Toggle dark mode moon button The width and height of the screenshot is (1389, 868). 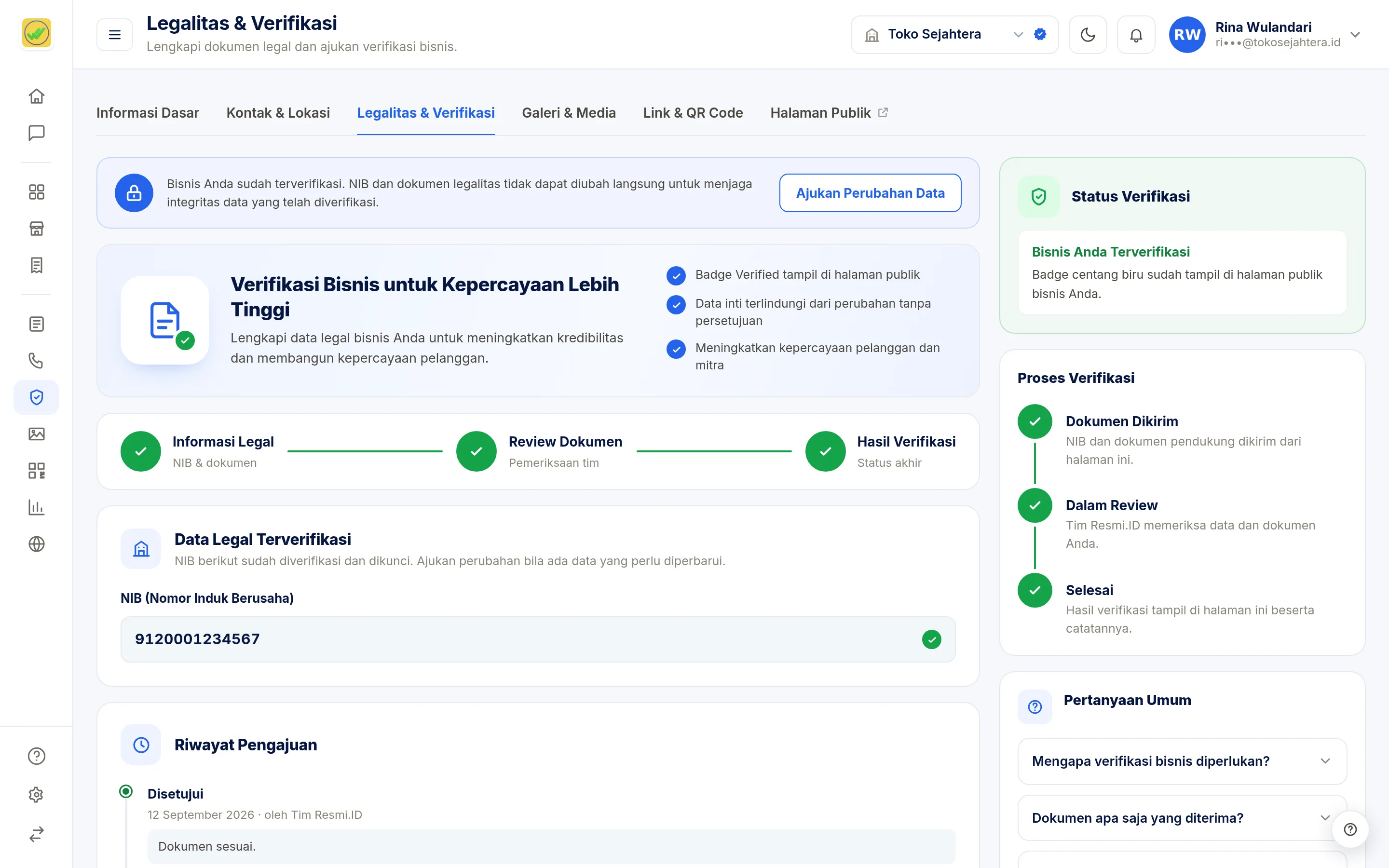(1088, 35)
